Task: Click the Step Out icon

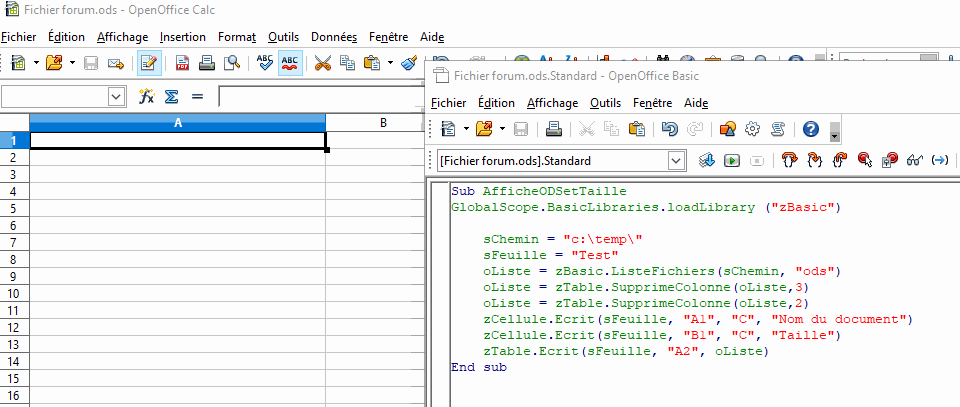Action: [839, 160]
